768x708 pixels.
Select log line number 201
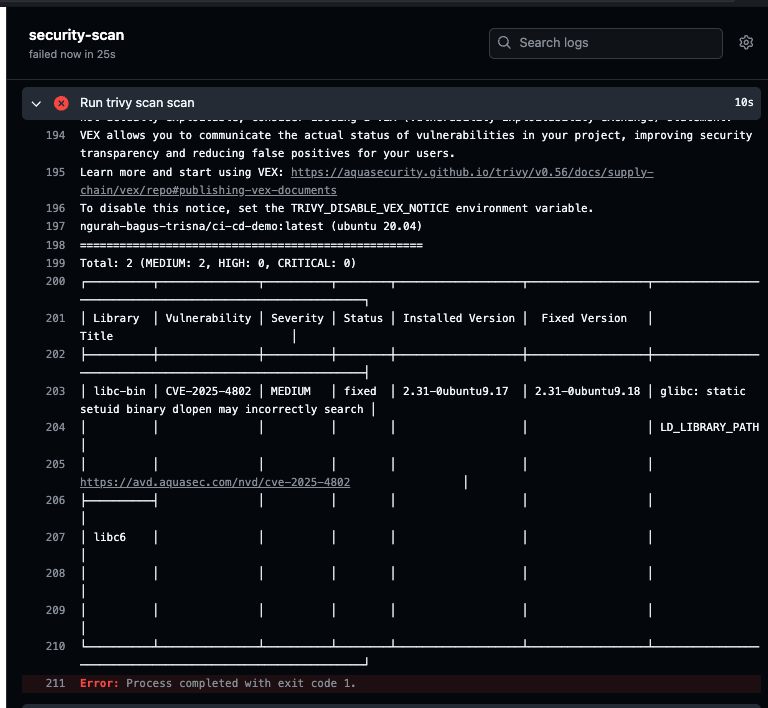pyautogui.click(x=55, y=318)
